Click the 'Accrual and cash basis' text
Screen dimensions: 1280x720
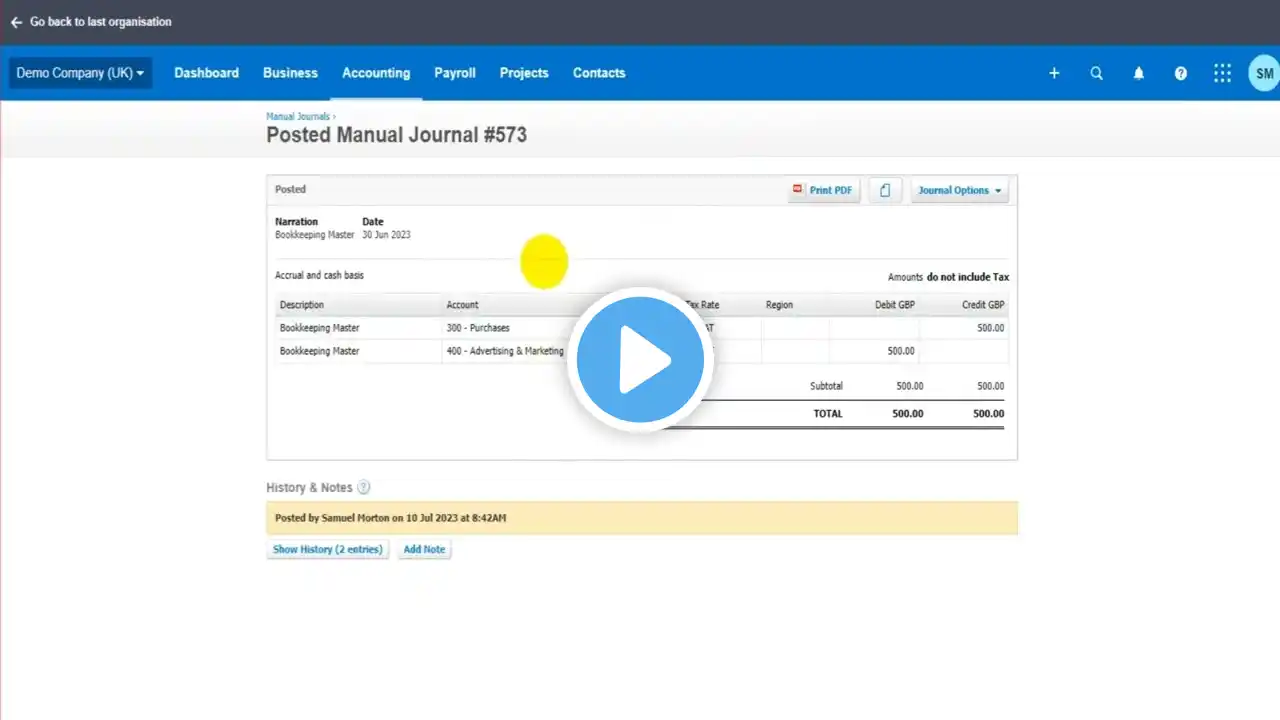[319, 275]
